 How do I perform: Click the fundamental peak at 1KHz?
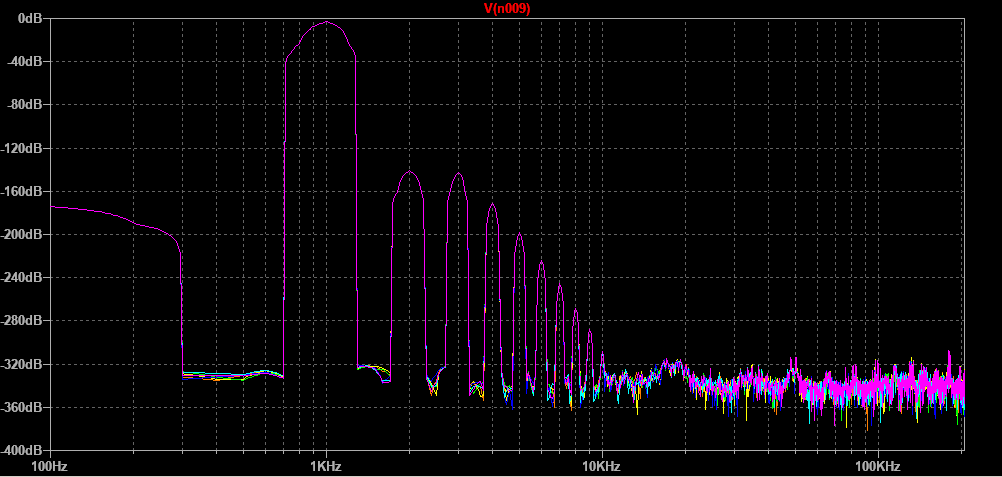(327, 22)
